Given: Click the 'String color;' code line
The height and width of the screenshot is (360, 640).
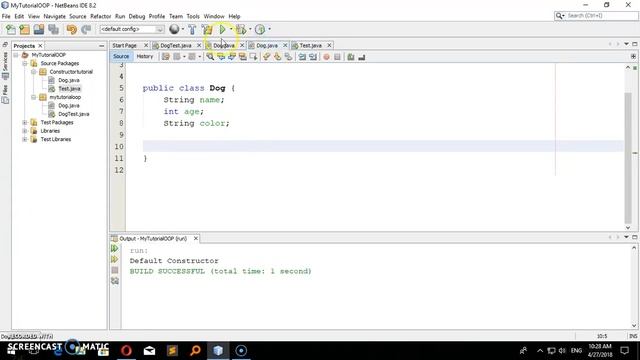Looking at the screenshot, I should [196, 123].
